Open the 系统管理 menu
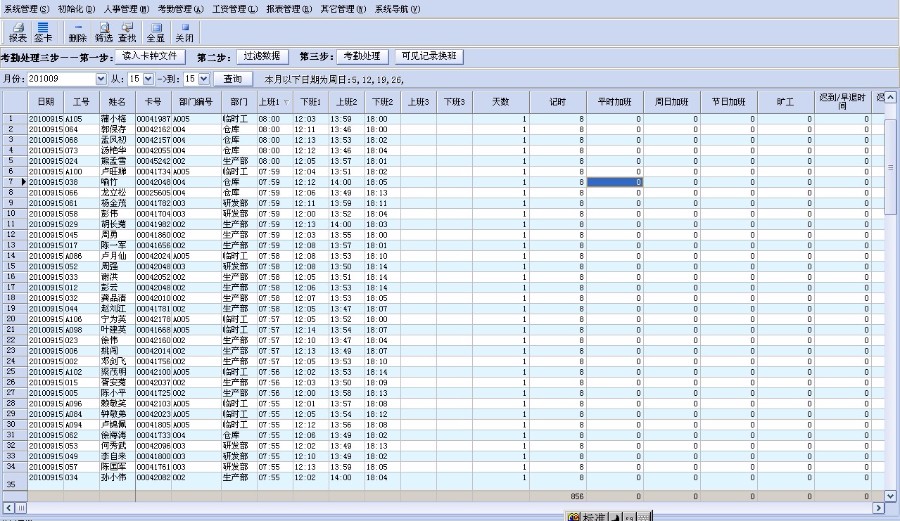Screen dimensions: 900x521 (x=26, y=9)
